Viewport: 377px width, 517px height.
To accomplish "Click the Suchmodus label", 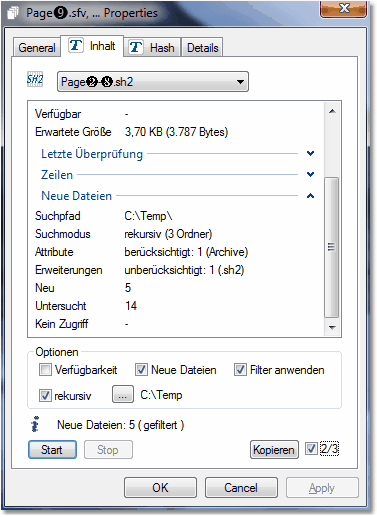I will 63,234.
